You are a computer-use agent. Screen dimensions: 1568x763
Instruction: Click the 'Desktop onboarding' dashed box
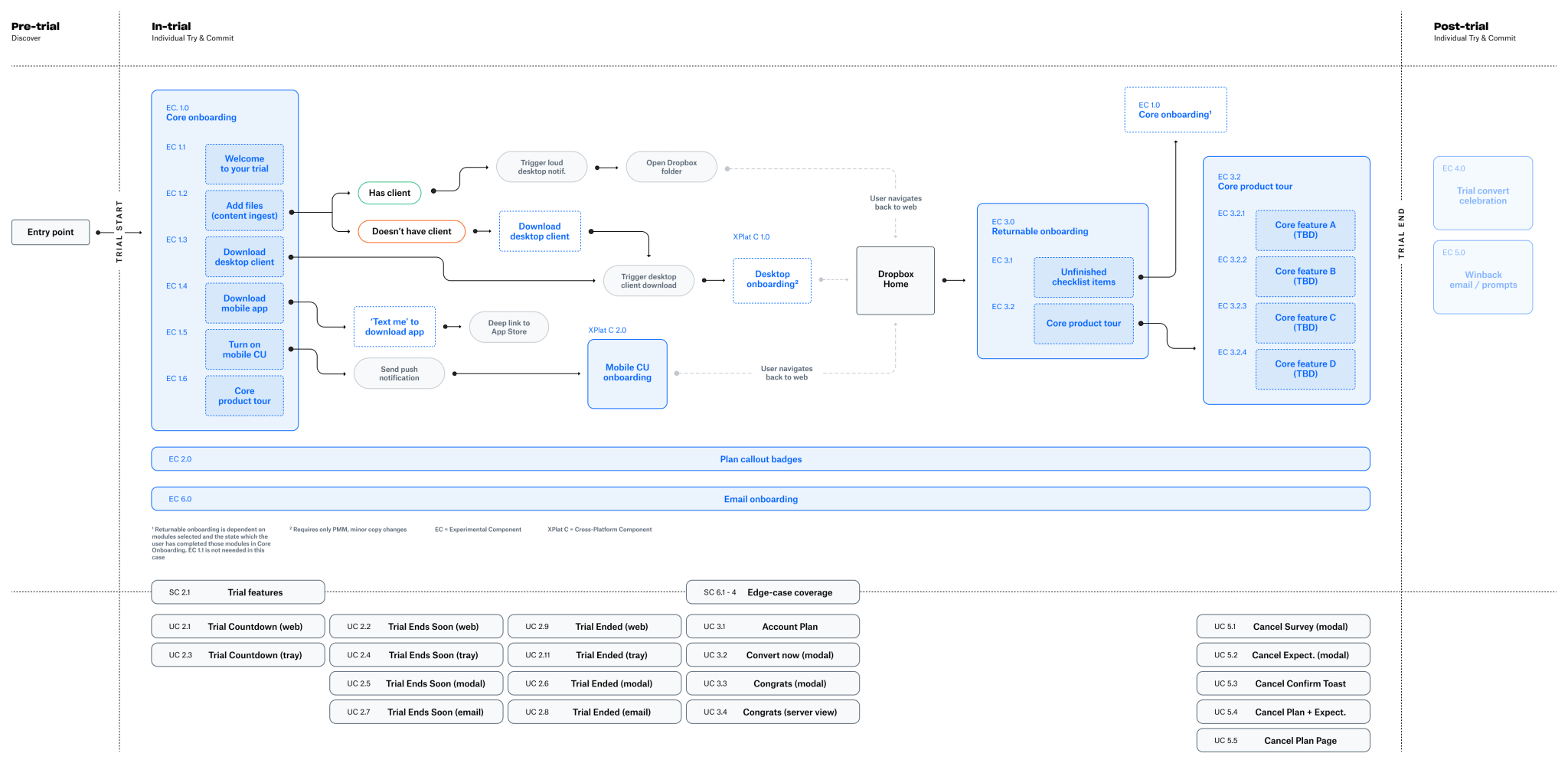tap(772, 280)
